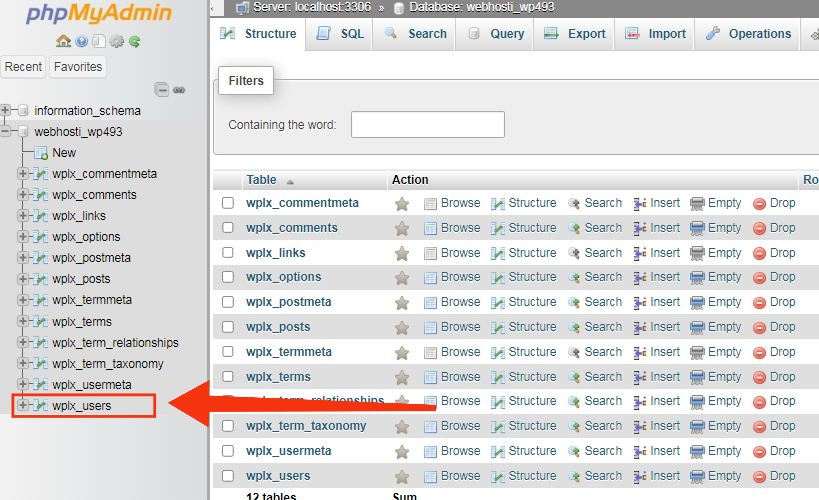Focus the 'Containing the word' filter field
Image resolution: width=819 pixels, height=500 pixels.
tap(428, 124)
